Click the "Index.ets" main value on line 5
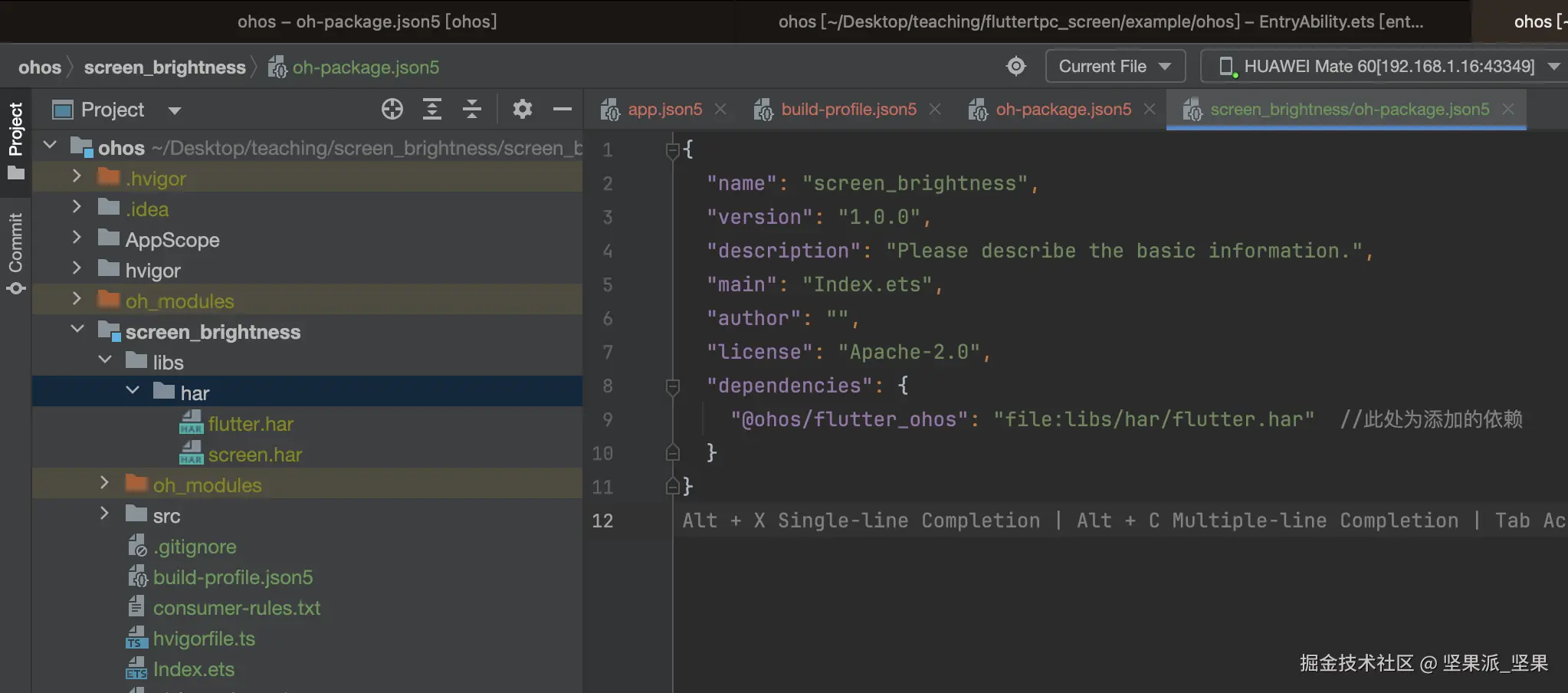Screen dimensions: 1568x693 pos(867,284)
